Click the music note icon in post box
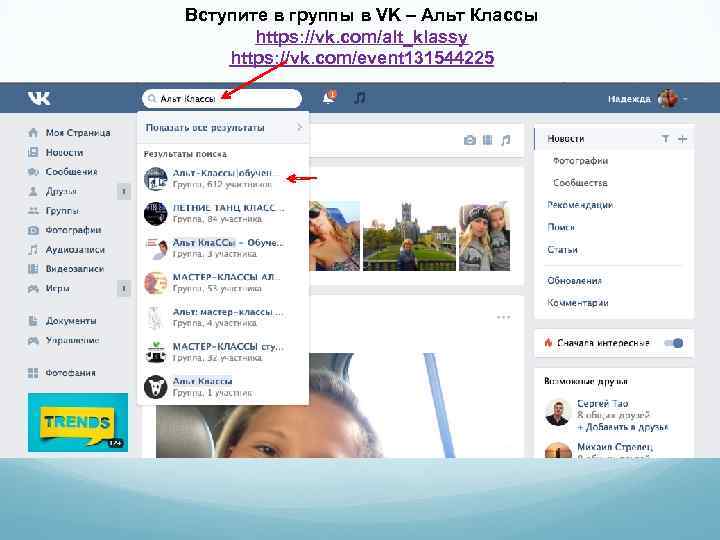This screenshot has width=720, height=540. [x=506, y=140]
